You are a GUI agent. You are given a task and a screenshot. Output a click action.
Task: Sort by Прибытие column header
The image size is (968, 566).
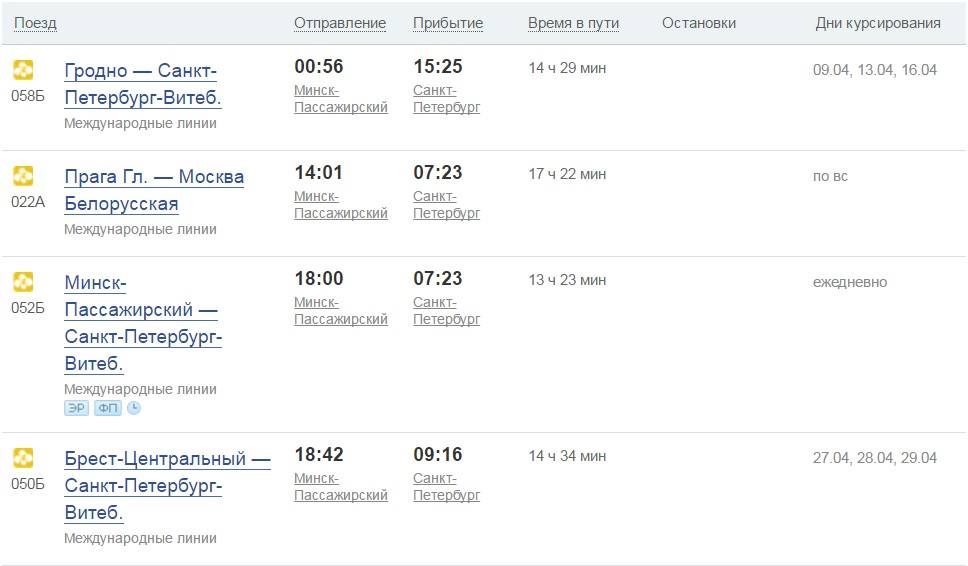(448, 23)
